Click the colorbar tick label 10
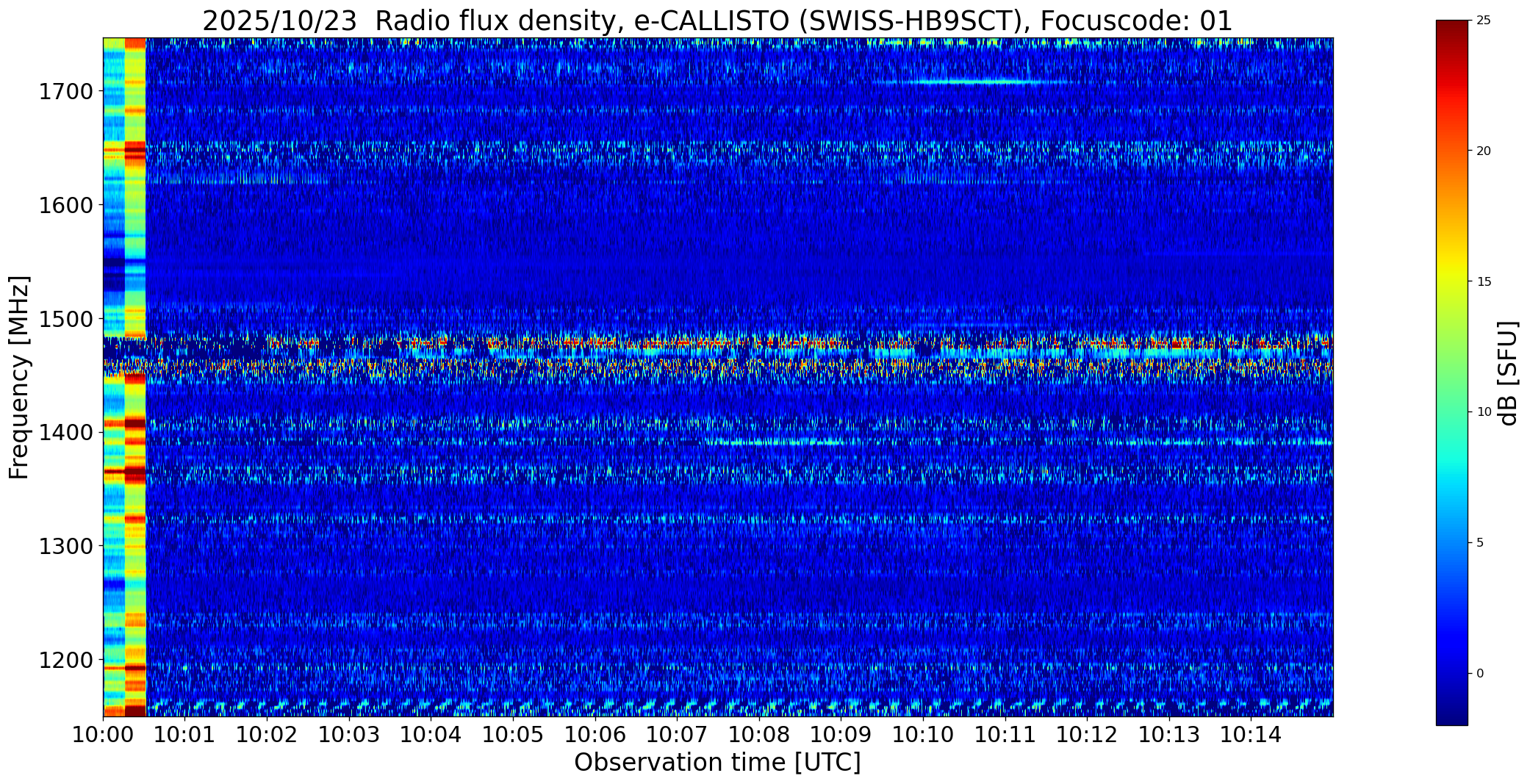1530x784 pixels. tap(1484, 412)
